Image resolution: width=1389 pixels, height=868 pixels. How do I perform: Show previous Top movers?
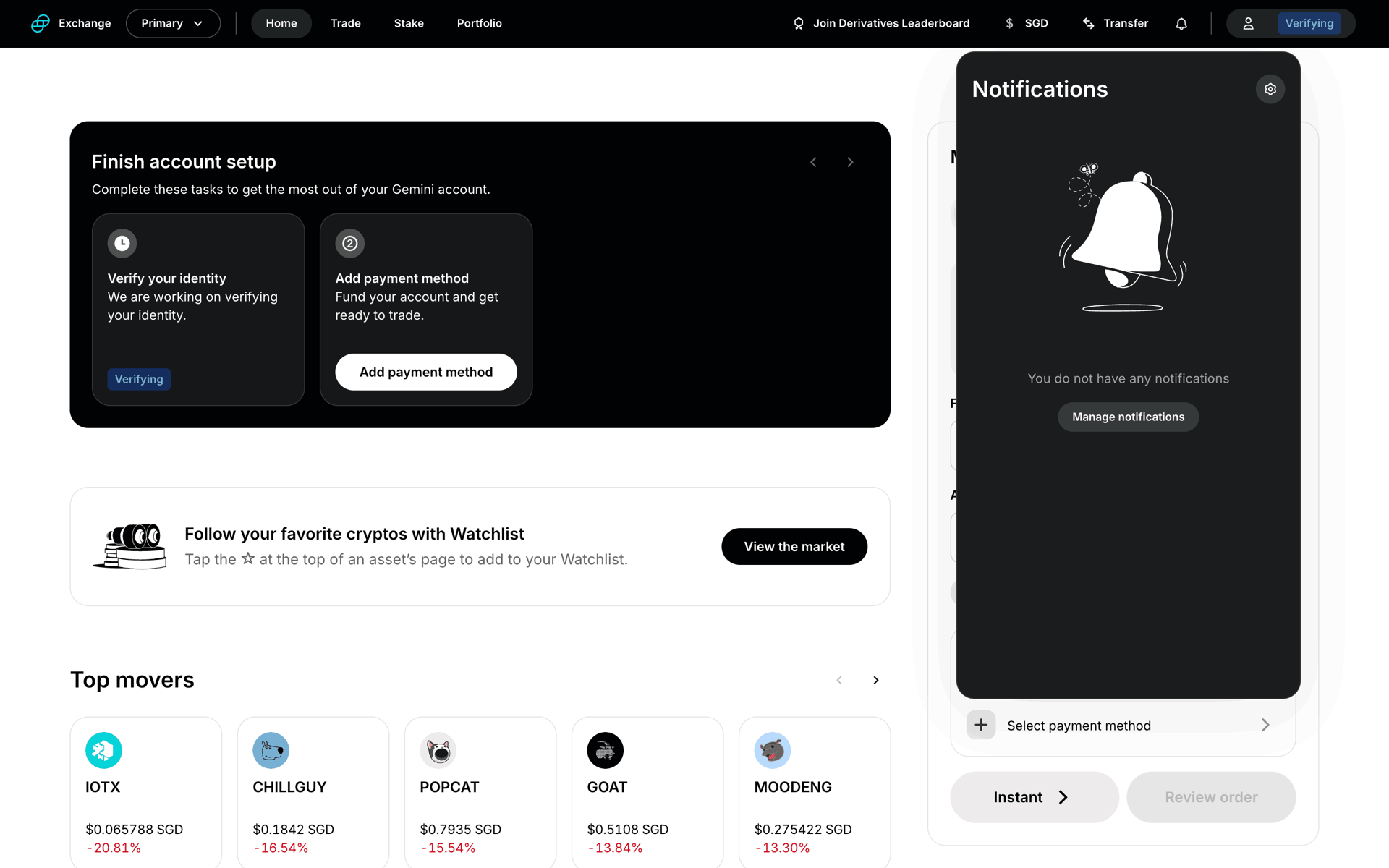click(839, 680)
